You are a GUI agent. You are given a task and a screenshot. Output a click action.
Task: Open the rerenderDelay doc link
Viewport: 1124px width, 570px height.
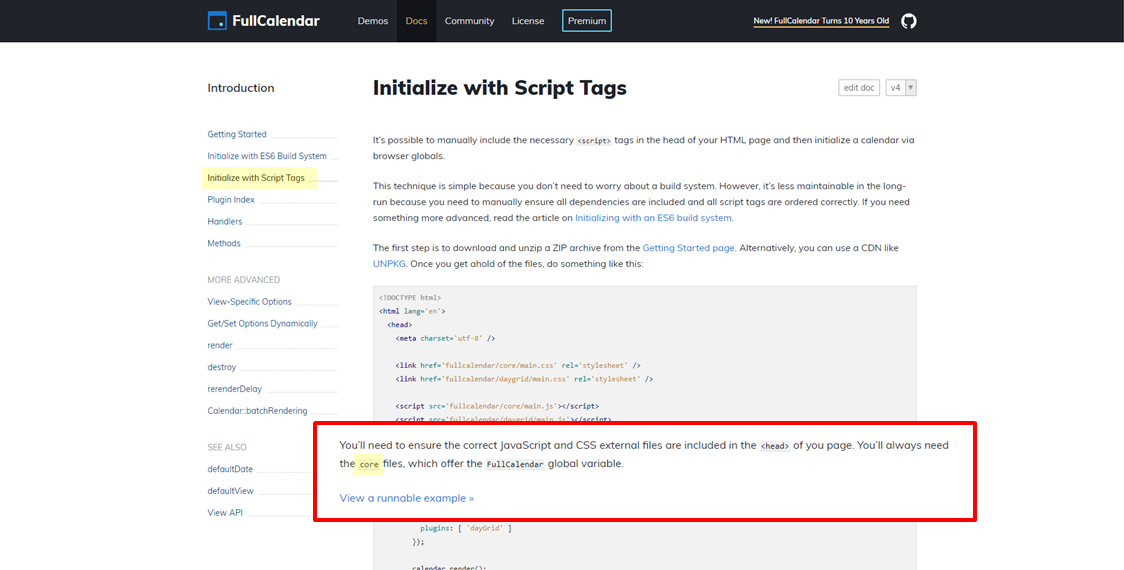234,389
